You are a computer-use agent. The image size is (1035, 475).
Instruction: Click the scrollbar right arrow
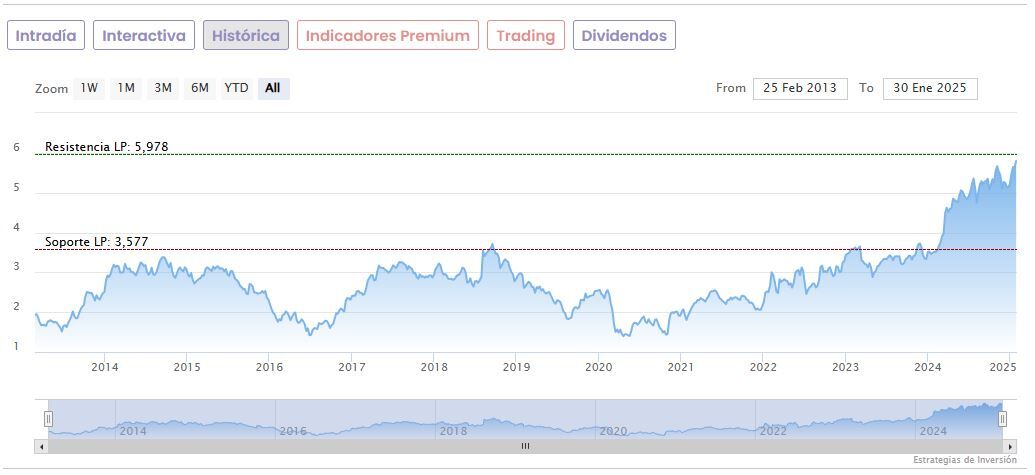click(1009, 446)
